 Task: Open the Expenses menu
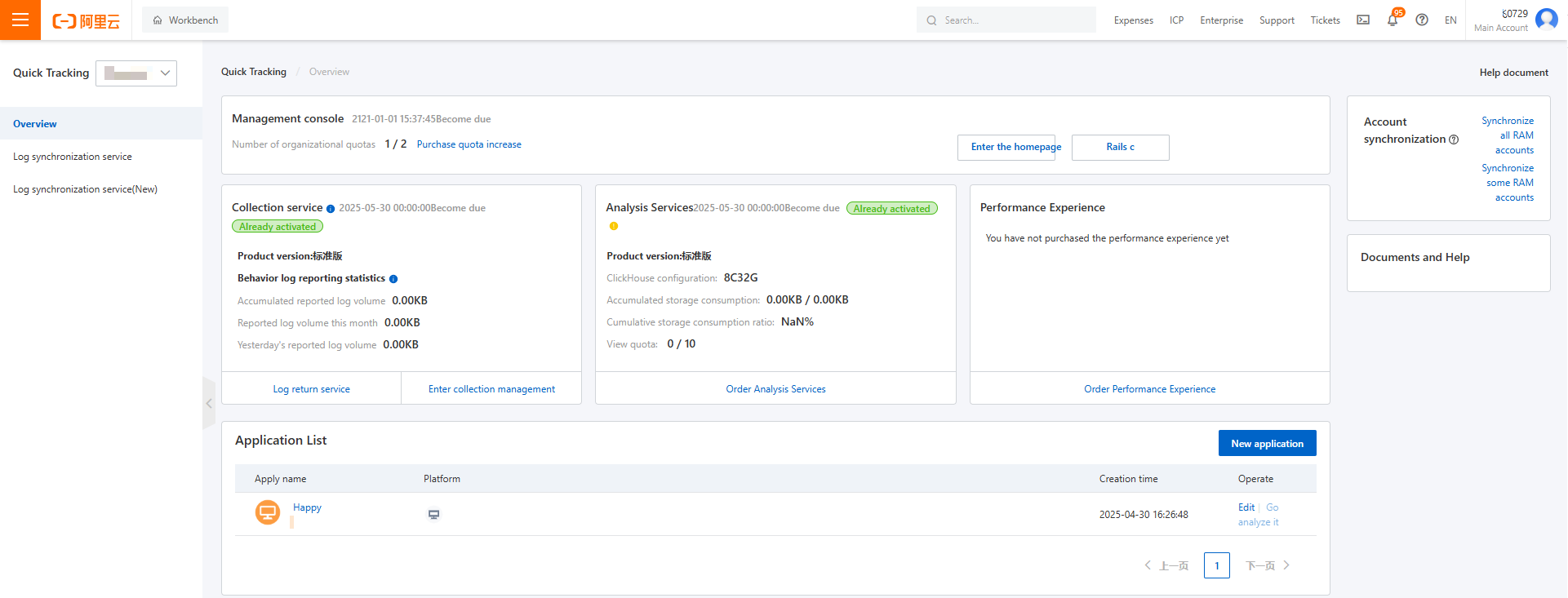click(1134, 20)
